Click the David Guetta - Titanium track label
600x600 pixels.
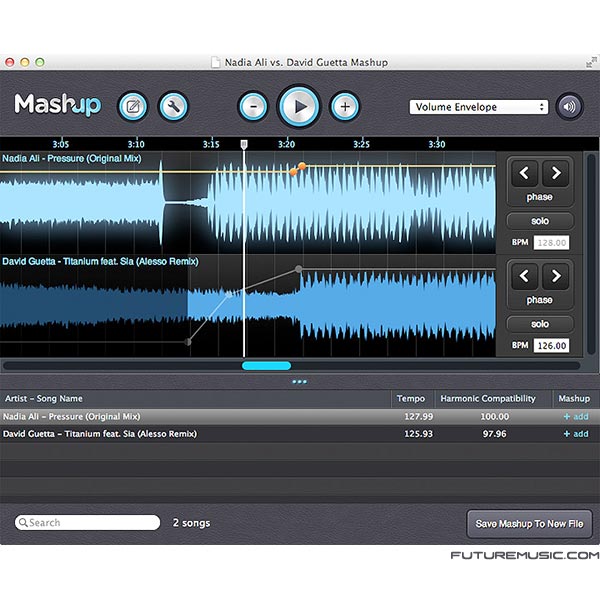point(100,261)
